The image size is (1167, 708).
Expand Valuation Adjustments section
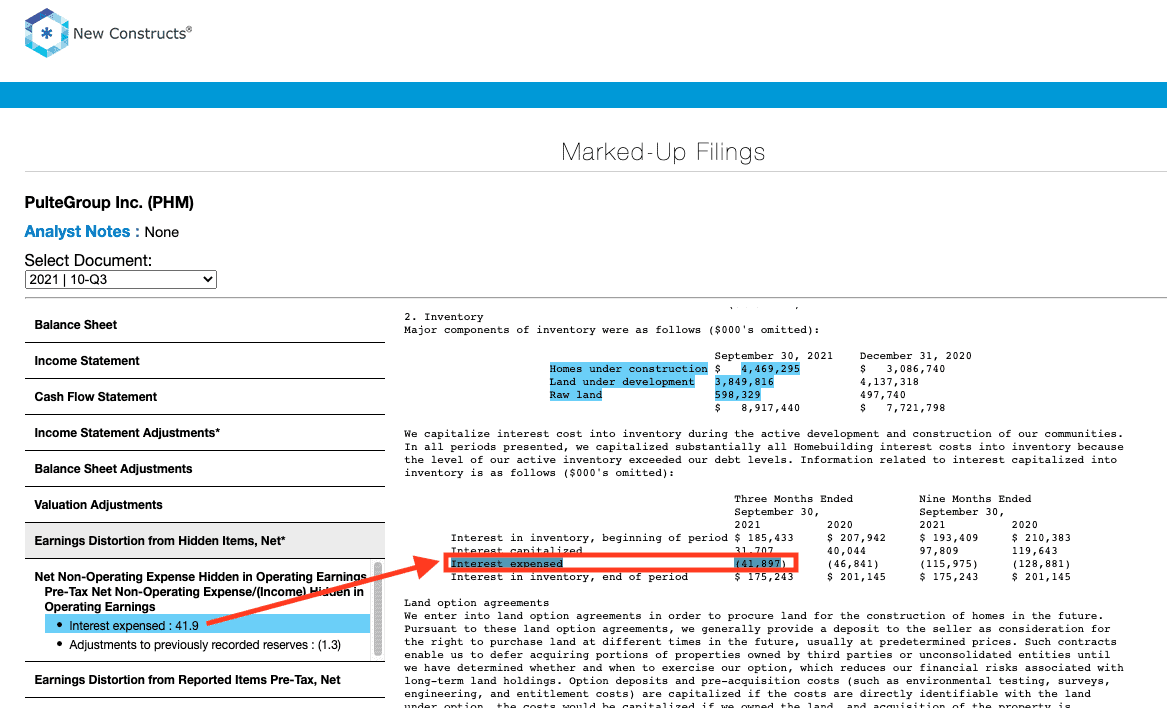205,505
